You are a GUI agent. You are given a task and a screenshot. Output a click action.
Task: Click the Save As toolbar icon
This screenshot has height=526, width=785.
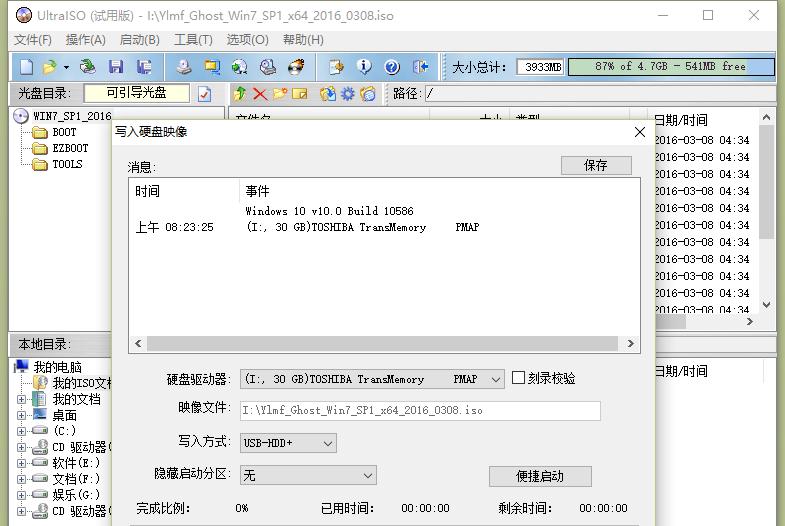coord(144,67)
